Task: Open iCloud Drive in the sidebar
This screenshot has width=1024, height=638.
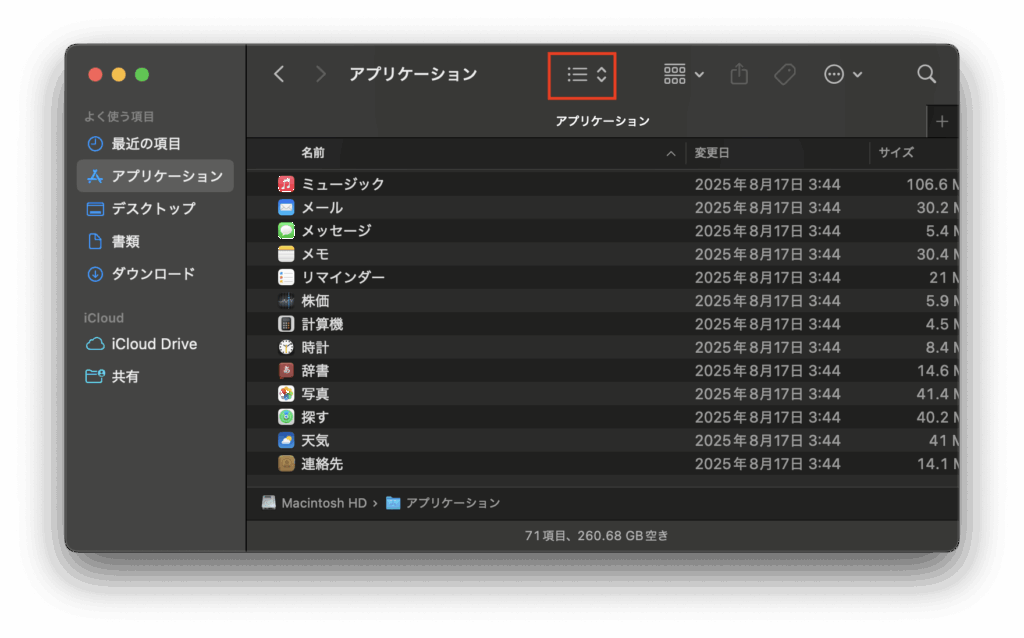Action: pyautogui.click(x=154, y=344)
